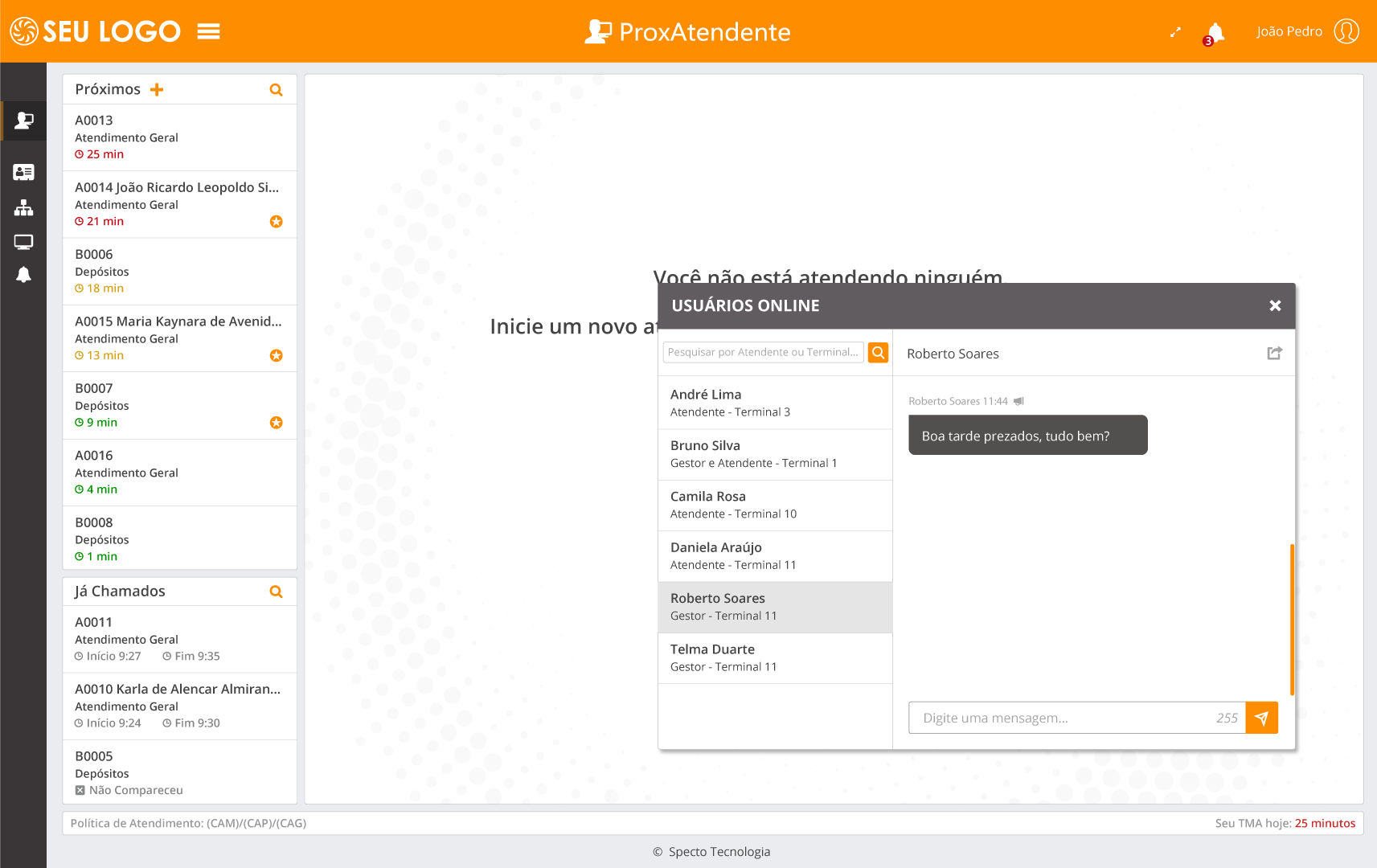1377x868 pixels.
Task: Focus the Pesquisar por Atendente search field
Action: click(763, 352)
